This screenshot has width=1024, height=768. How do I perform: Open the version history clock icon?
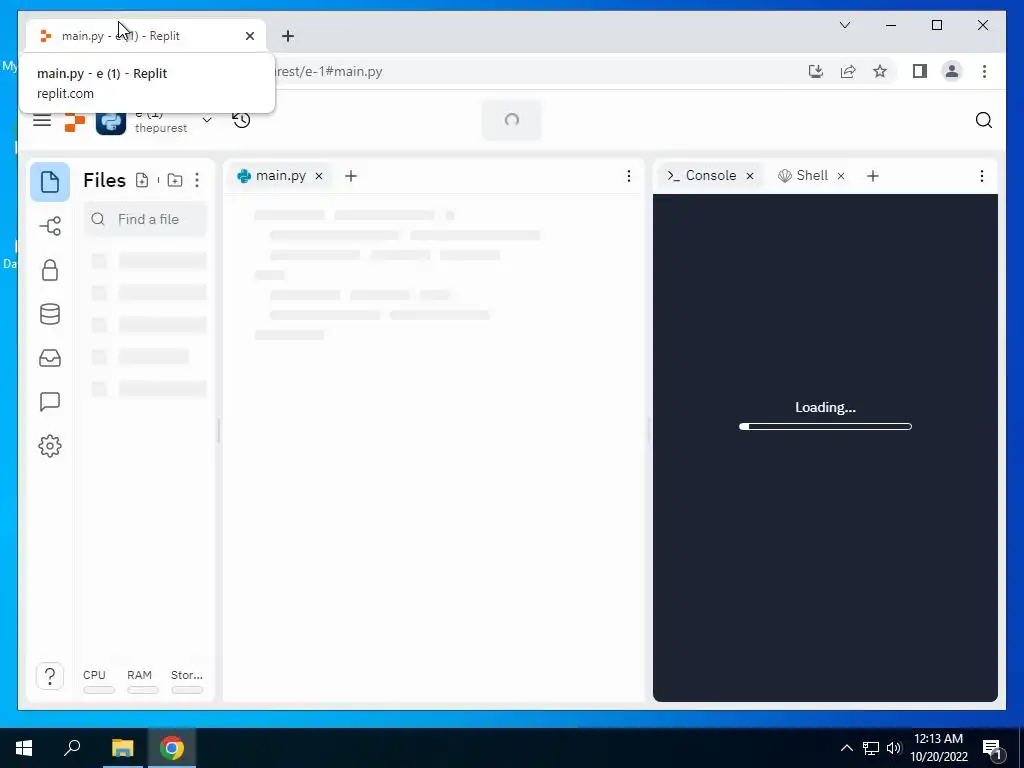(241, 120)
